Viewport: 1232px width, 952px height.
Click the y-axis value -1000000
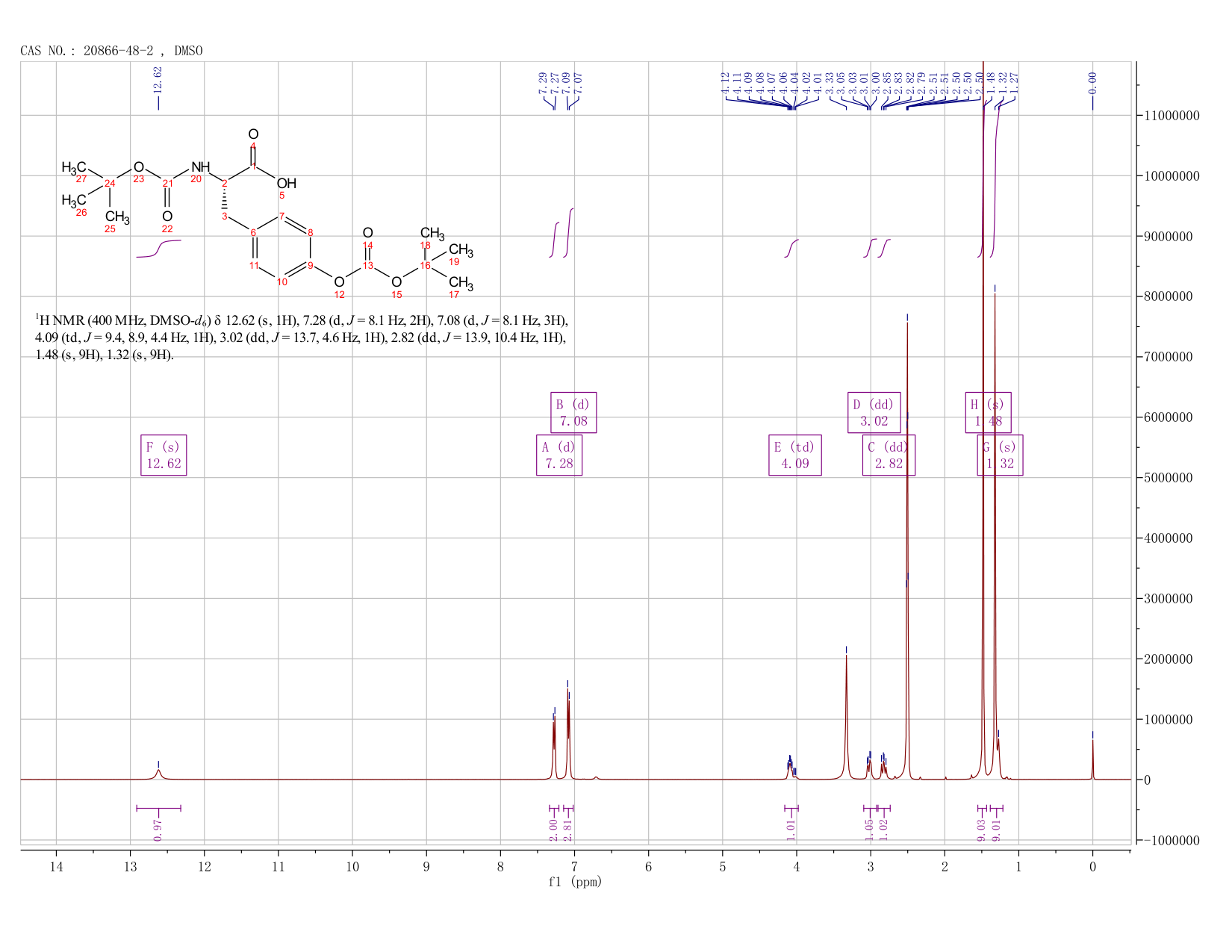(1171, 841)
